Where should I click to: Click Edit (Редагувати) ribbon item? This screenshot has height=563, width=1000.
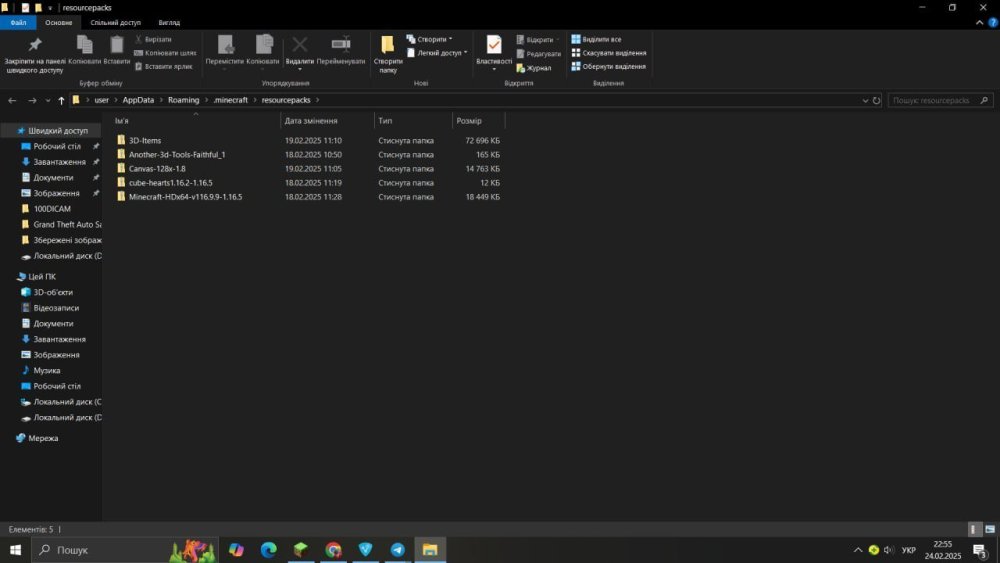coord(538,54)
